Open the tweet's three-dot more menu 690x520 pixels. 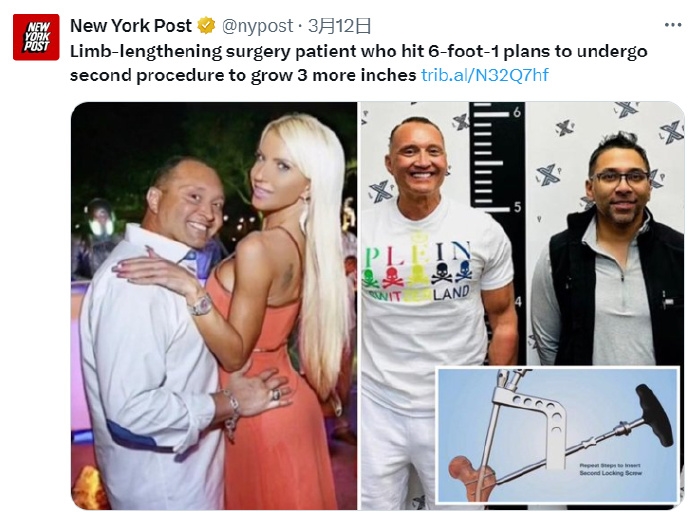pos(673,26)
